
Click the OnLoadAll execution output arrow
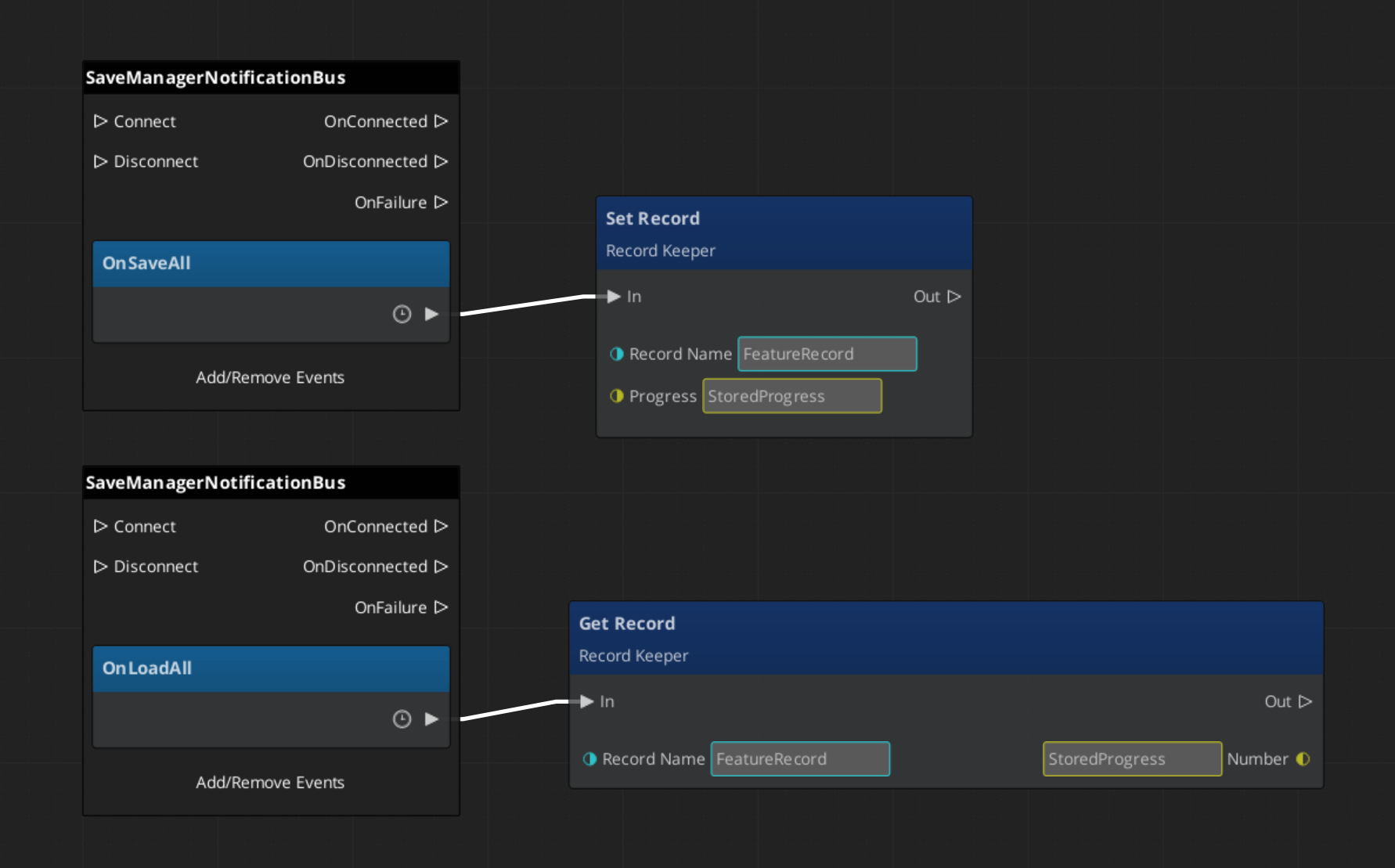coord(431,719)
